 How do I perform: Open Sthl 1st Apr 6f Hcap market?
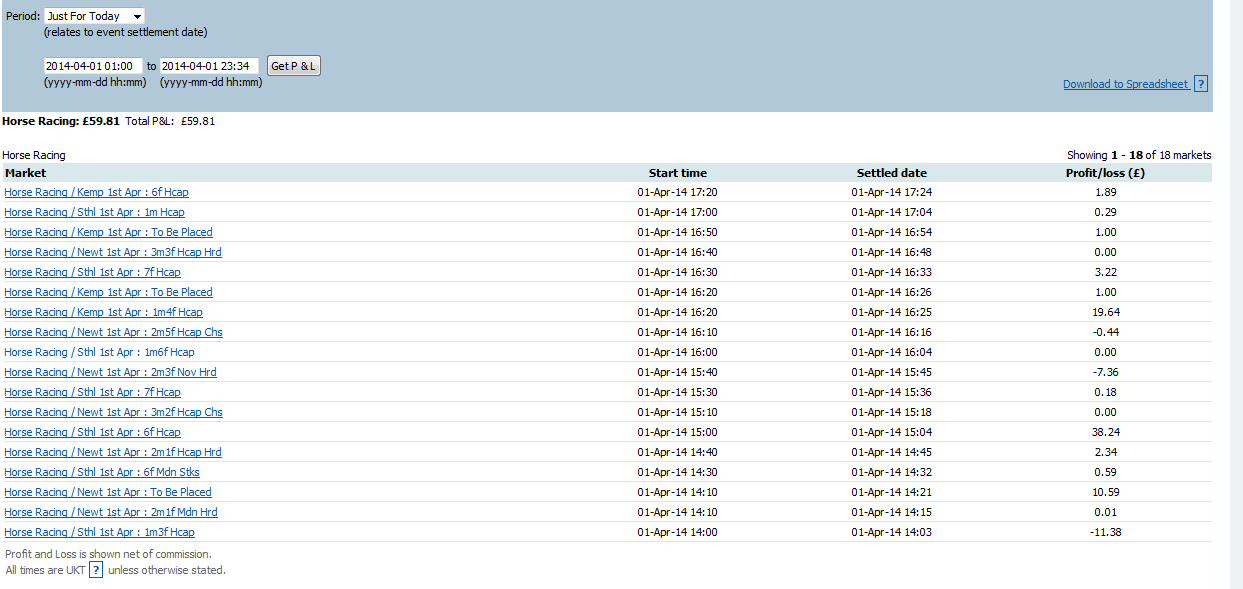tap(92, 432)
